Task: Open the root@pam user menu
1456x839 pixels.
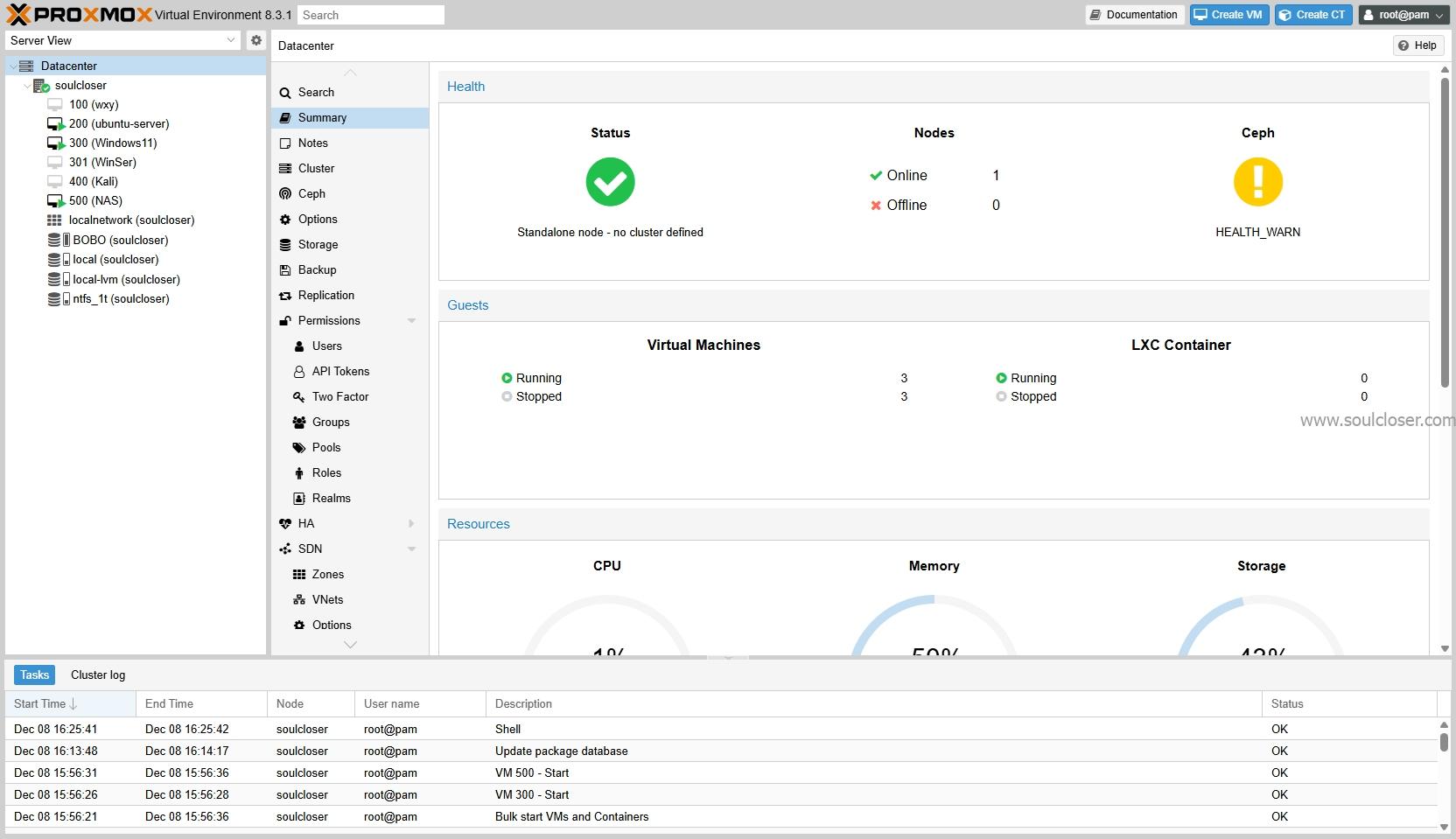Action: pos(1403,15)
